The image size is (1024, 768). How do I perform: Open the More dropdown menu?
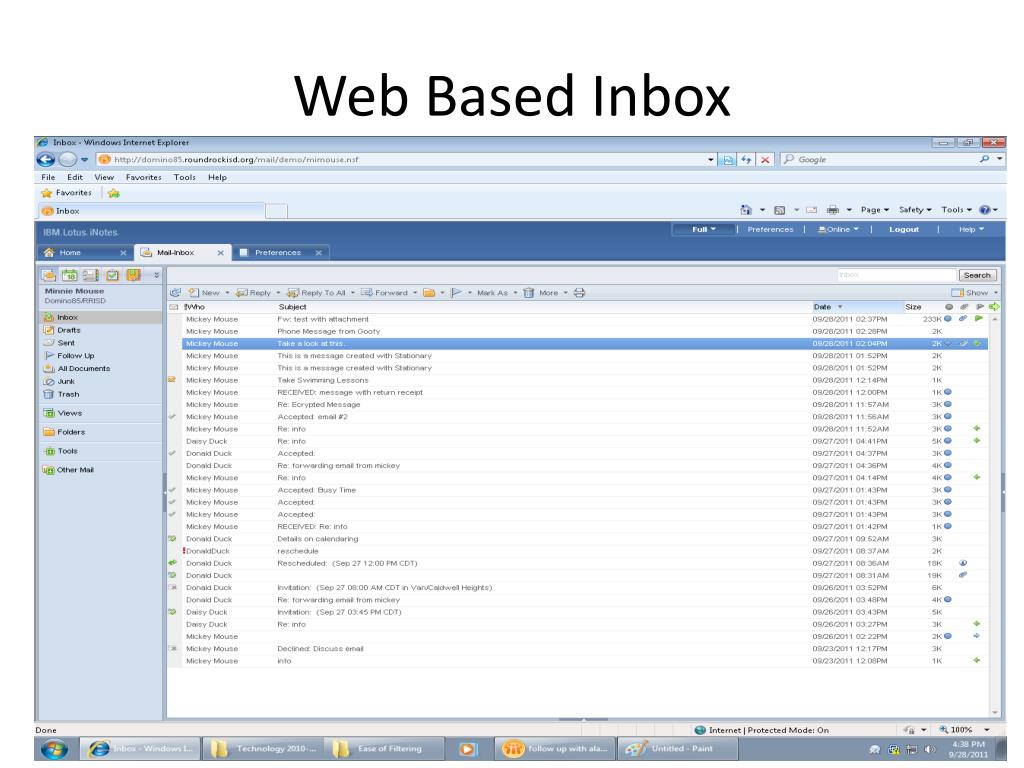[553, 293]
